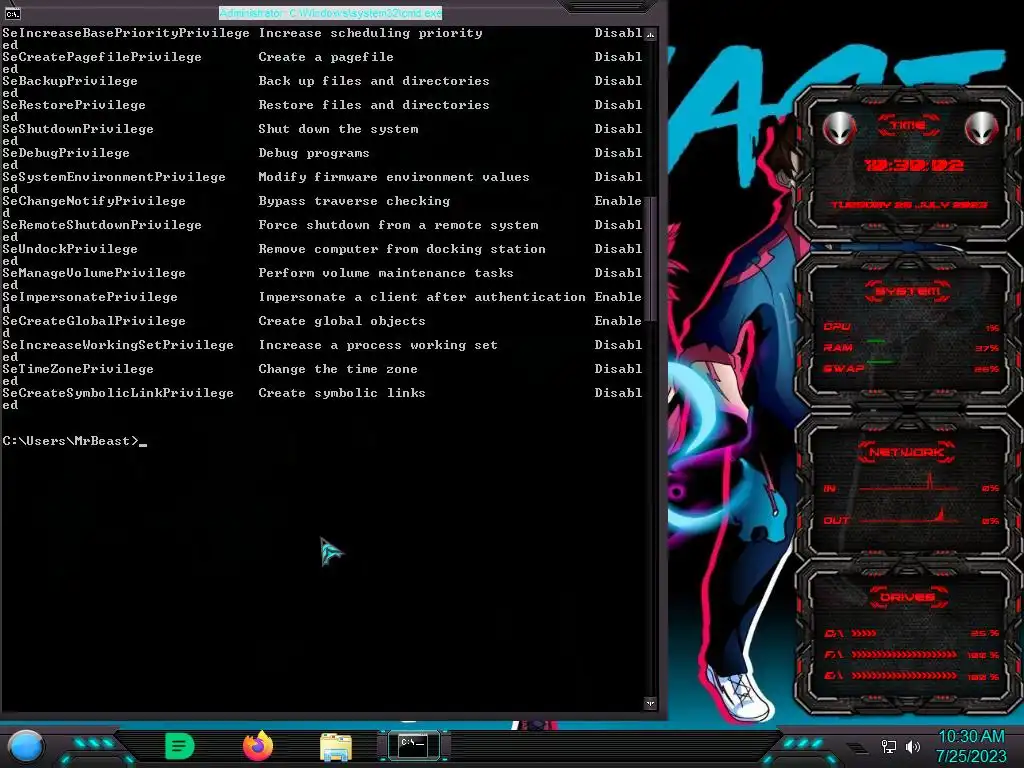The height and width of the screenshot is (768, 1024).
Task: Click the F:\ drive usage bar
Action: pyautogui.click(x=904, y=654)
